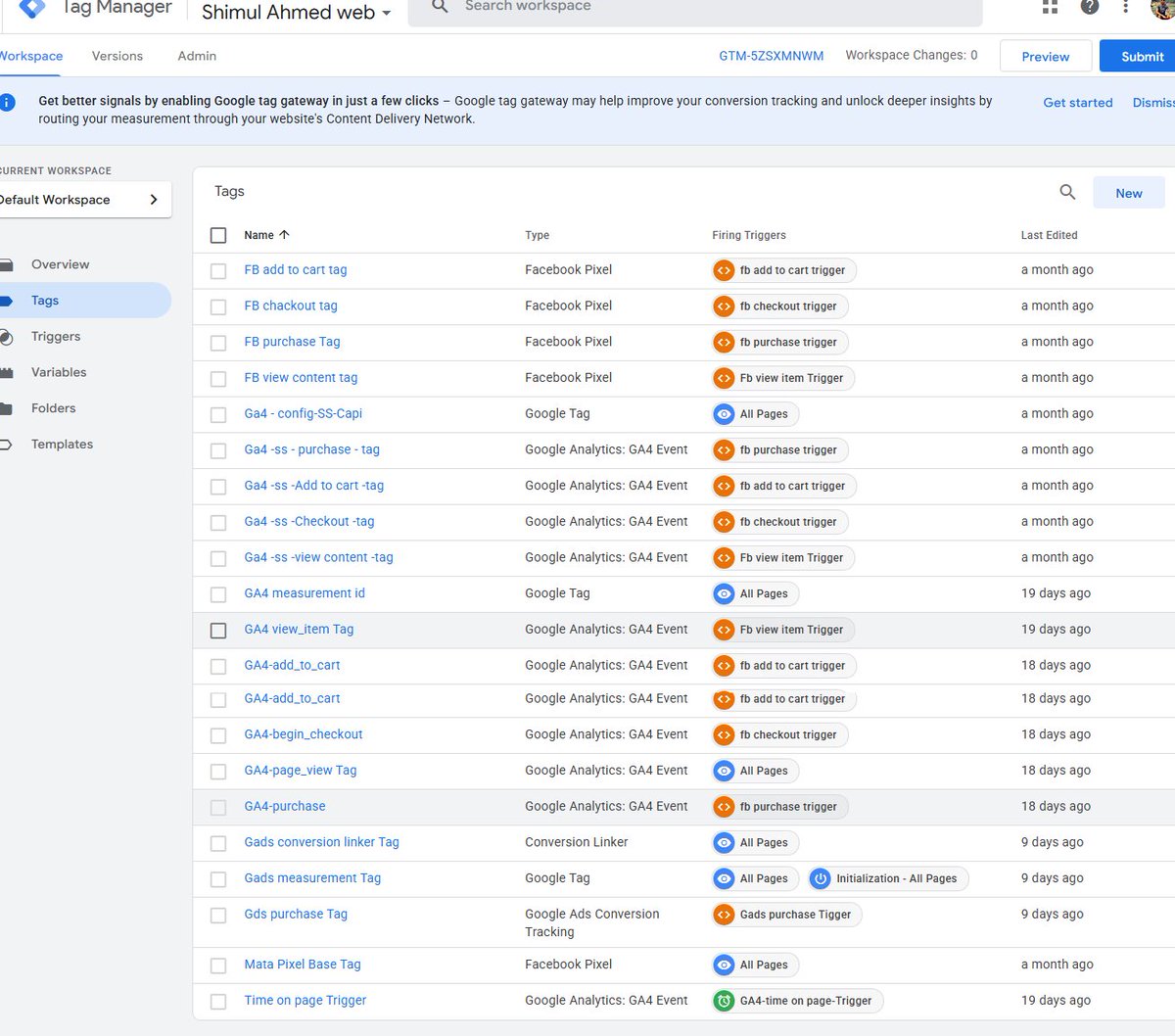Click the Folders sidebar icon
The image size is (1175, 1036).
[x=7, y=408]
